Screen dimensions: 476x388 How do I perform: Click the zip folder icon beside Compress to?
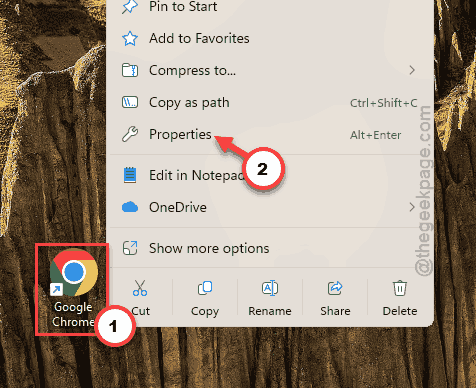coord(130,70)
